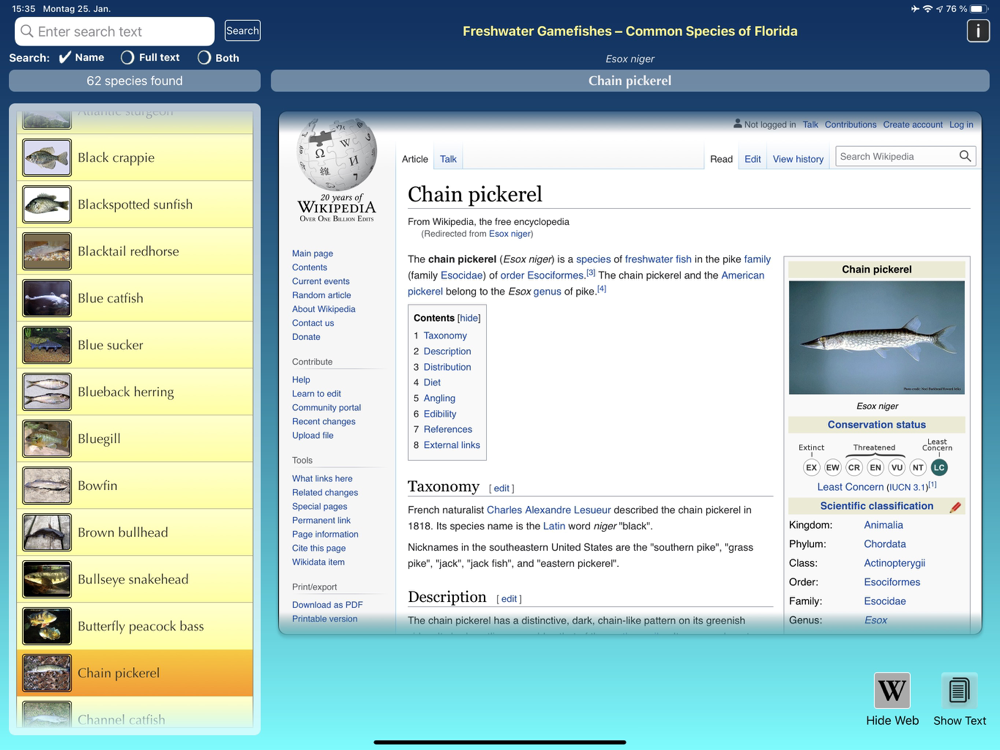This screenshot has width=1000, height=750.
Task: Select the highlighted Chain pickerel row
Action: click(135, 673)
